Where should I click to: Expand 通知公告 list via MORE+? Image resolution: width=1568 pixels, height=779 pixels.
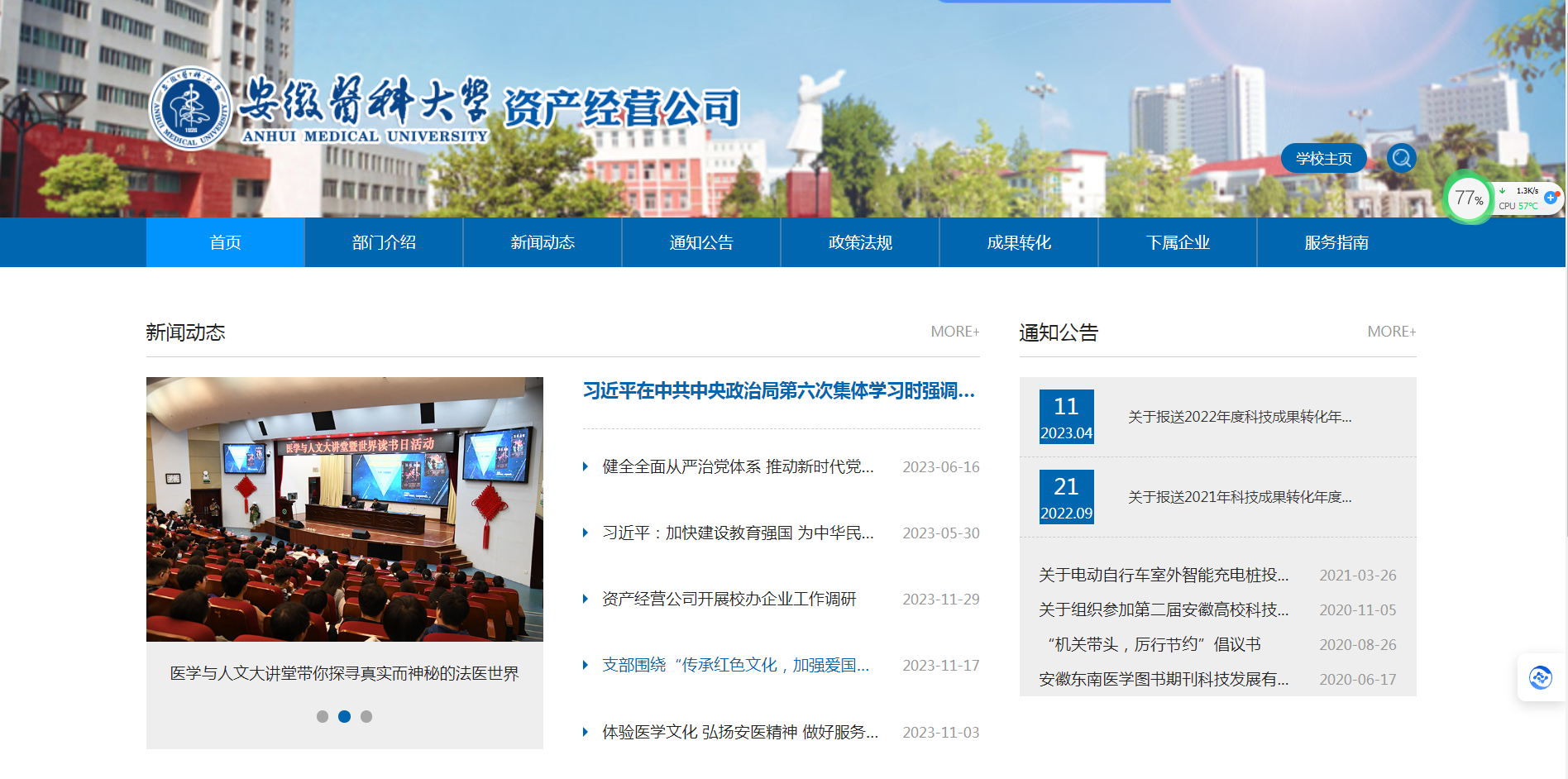point(1391,332)
